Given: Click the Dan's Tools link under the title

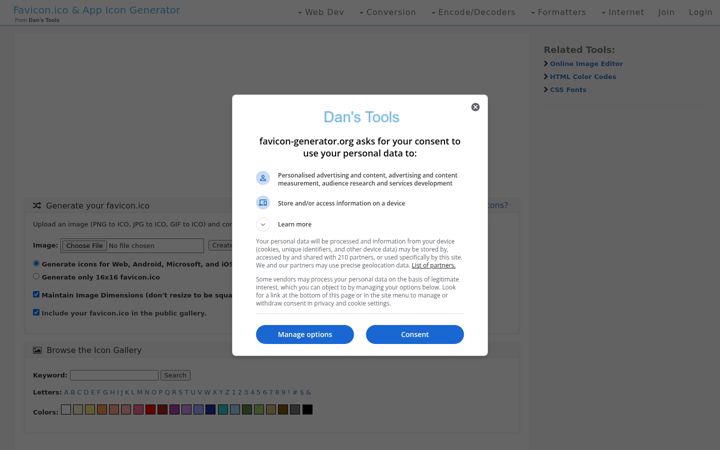Looking at the screenshot, I should [44, 20].
